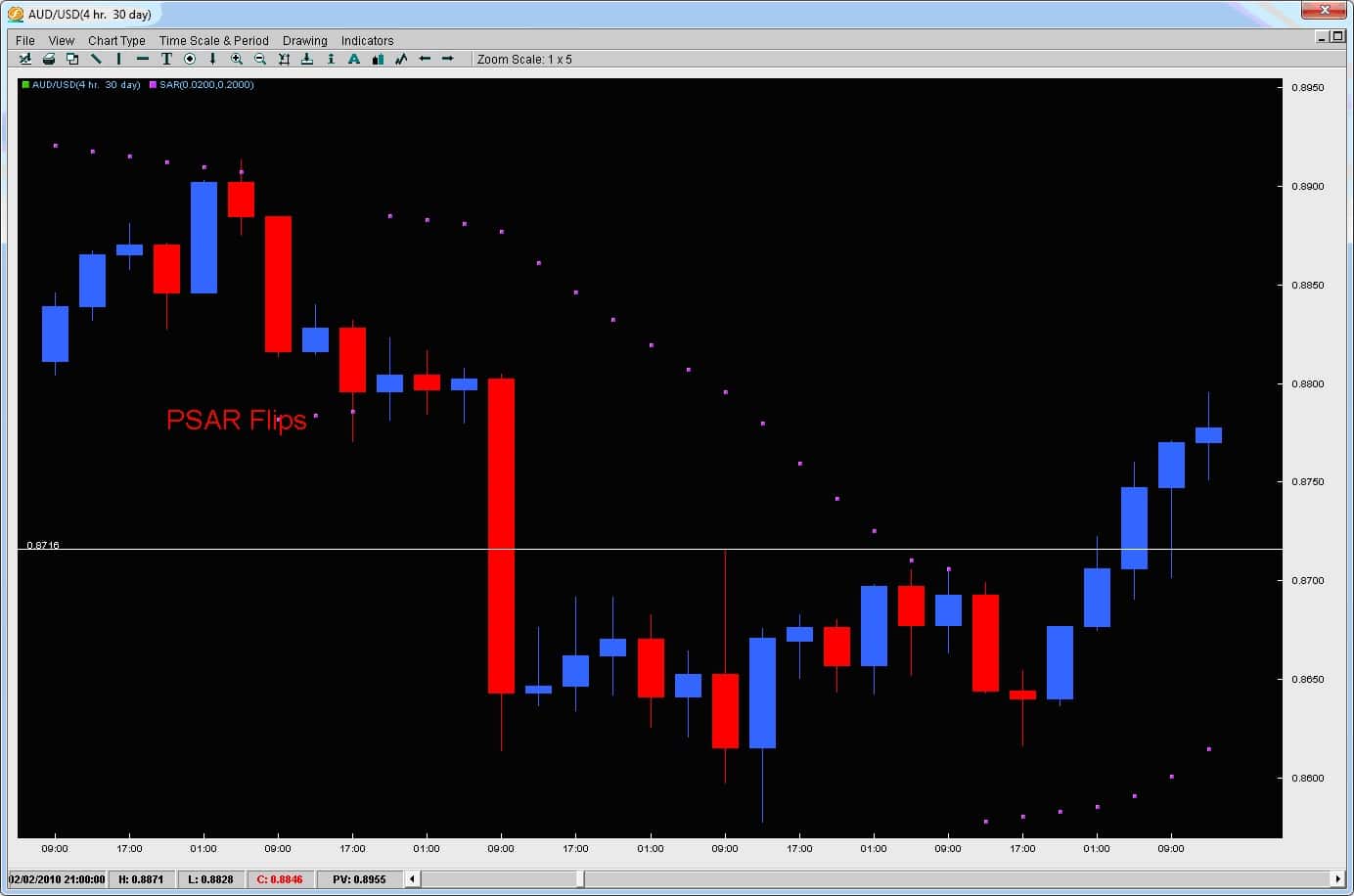Click the large red candlestick at 09:00
This screenshot has width=1354, height=896.
501,536
